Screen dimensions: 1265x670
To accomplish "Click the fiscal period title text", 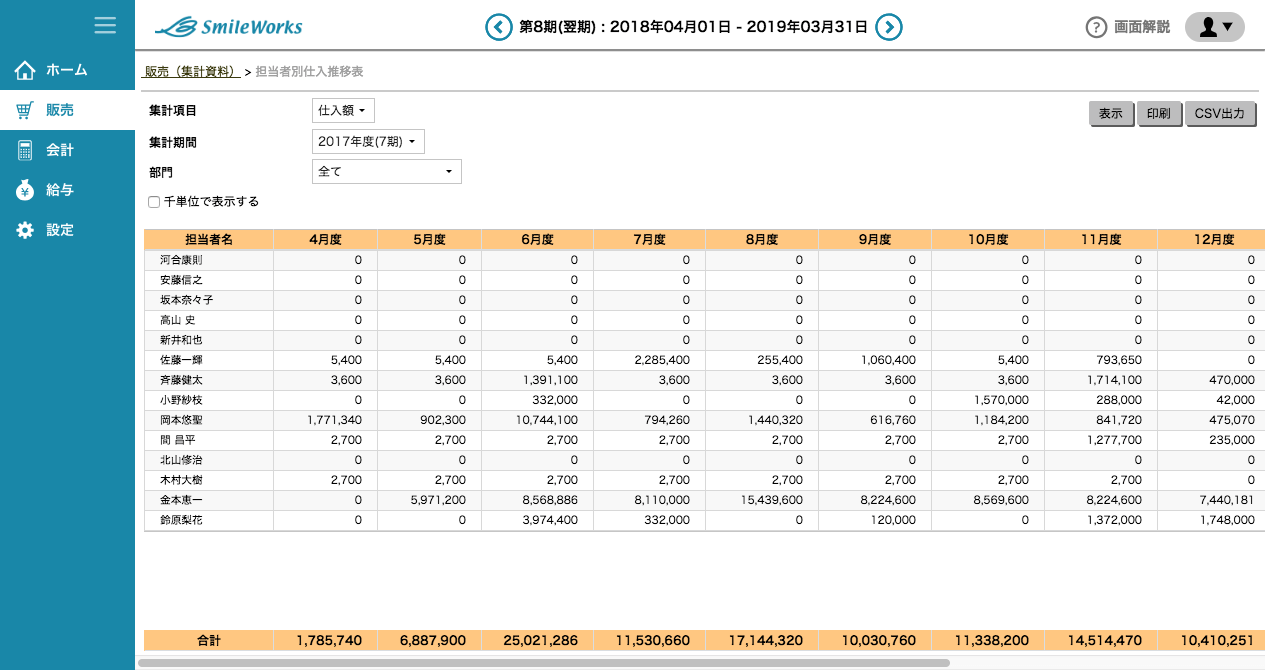I will 693,27.
